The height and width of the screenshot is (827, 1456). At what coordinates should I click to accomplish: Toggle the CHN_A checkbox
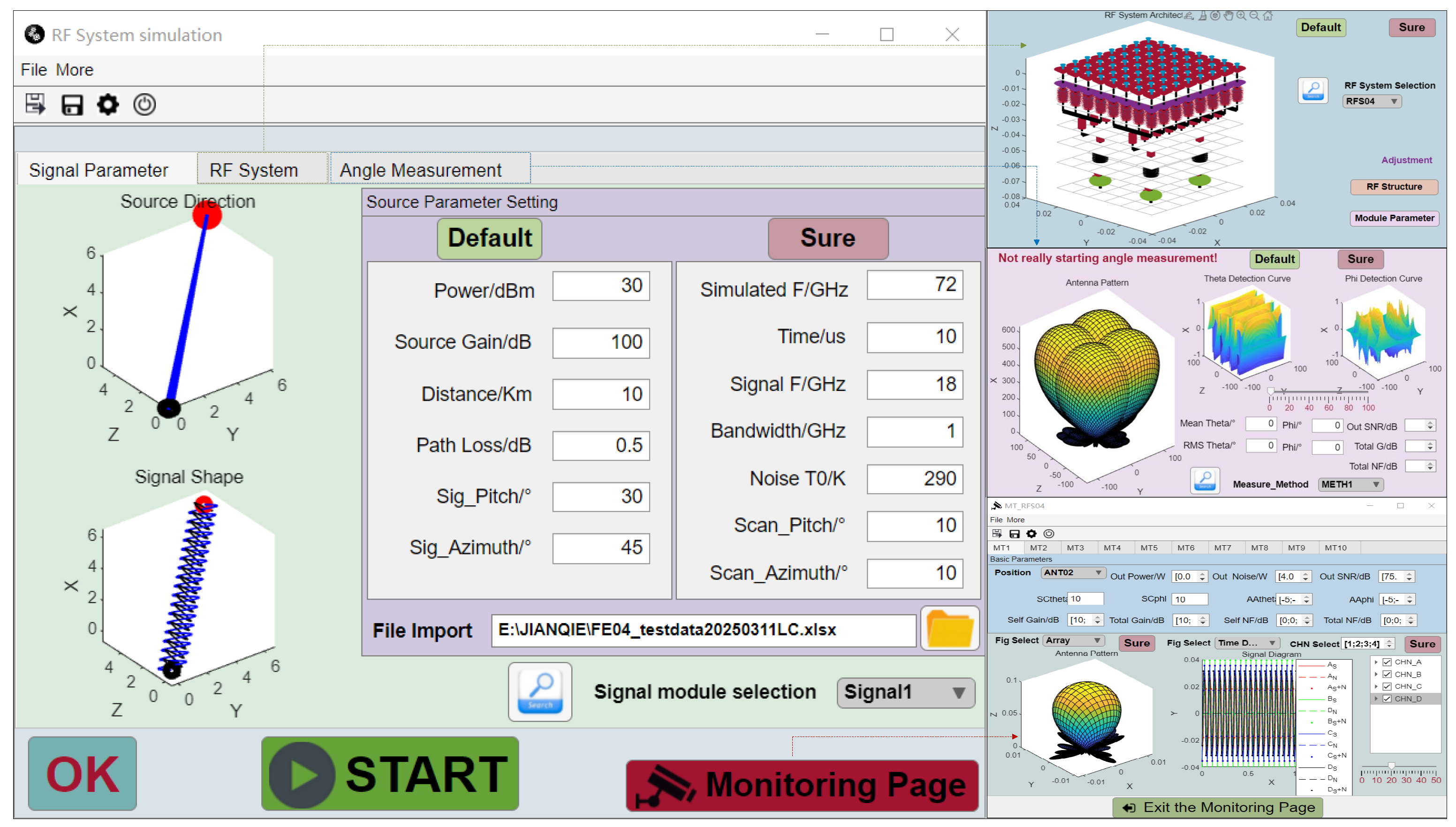coord(1387,662)
